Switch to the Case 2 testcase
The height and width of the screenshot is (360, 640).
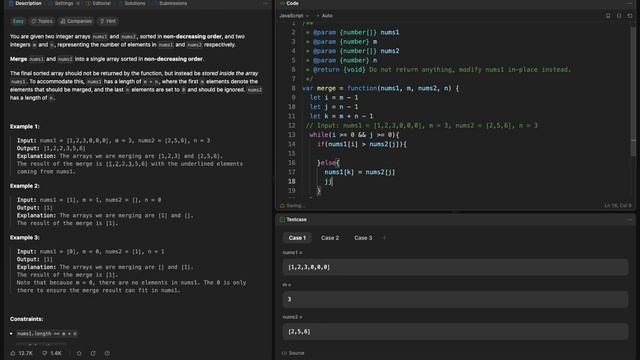tap(330, 238)
